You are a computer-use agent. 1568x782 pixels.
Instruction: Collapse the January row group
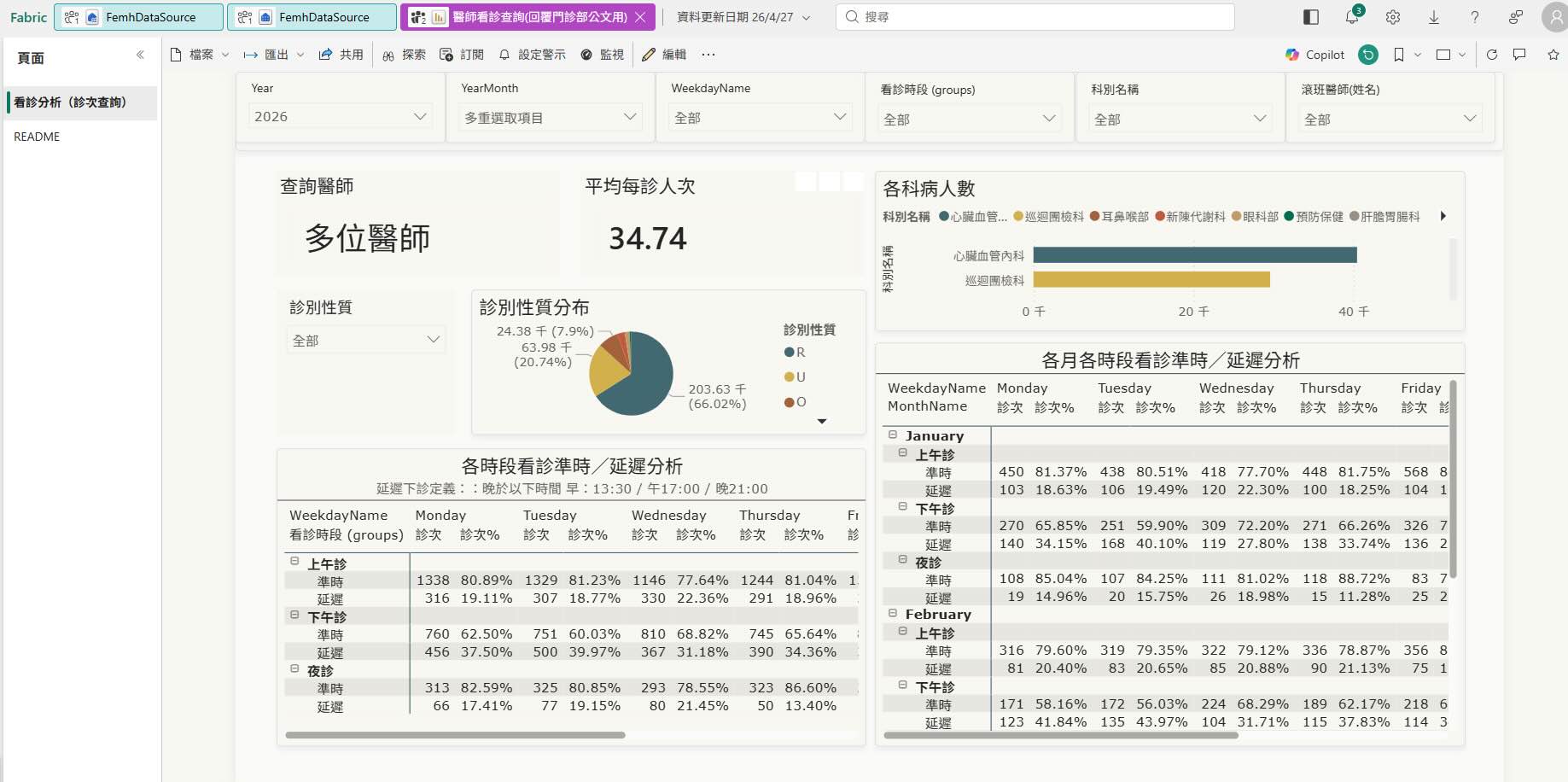(x=893, y=435)
